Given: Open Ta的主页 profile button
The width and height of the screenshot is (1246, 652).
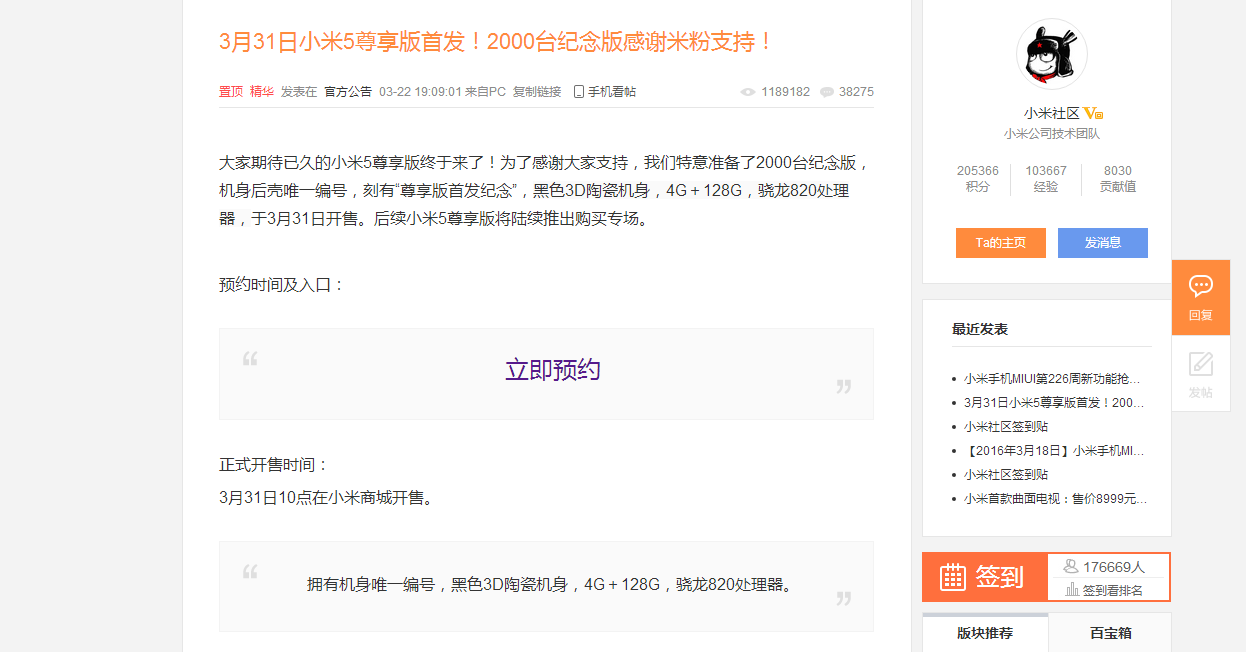Looking at the screenshot, I should (1001, 243).
